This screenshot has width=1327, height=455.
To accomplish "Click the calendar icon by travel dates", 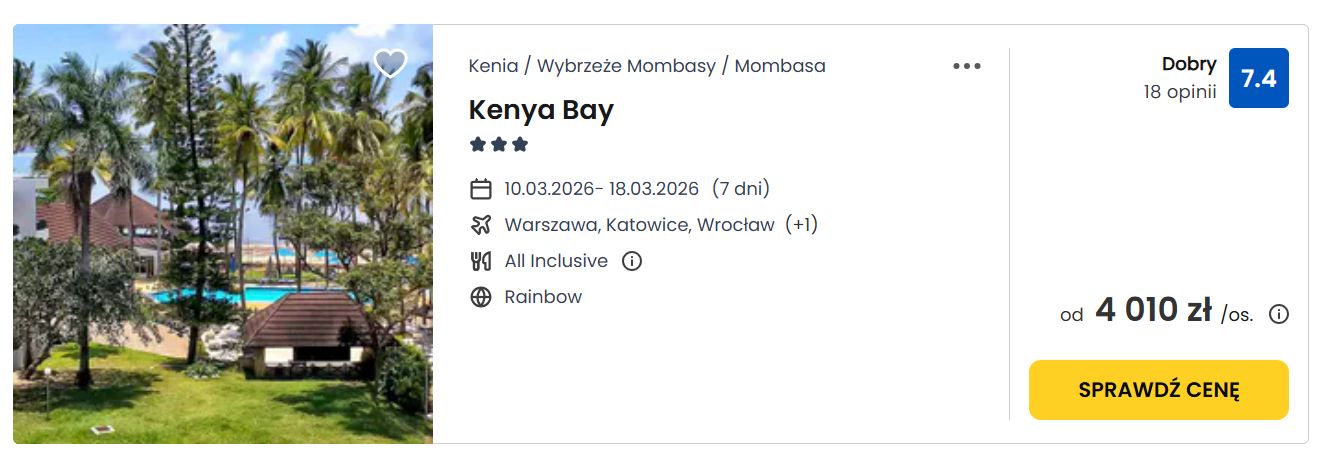I will click(x=481, y=189).
